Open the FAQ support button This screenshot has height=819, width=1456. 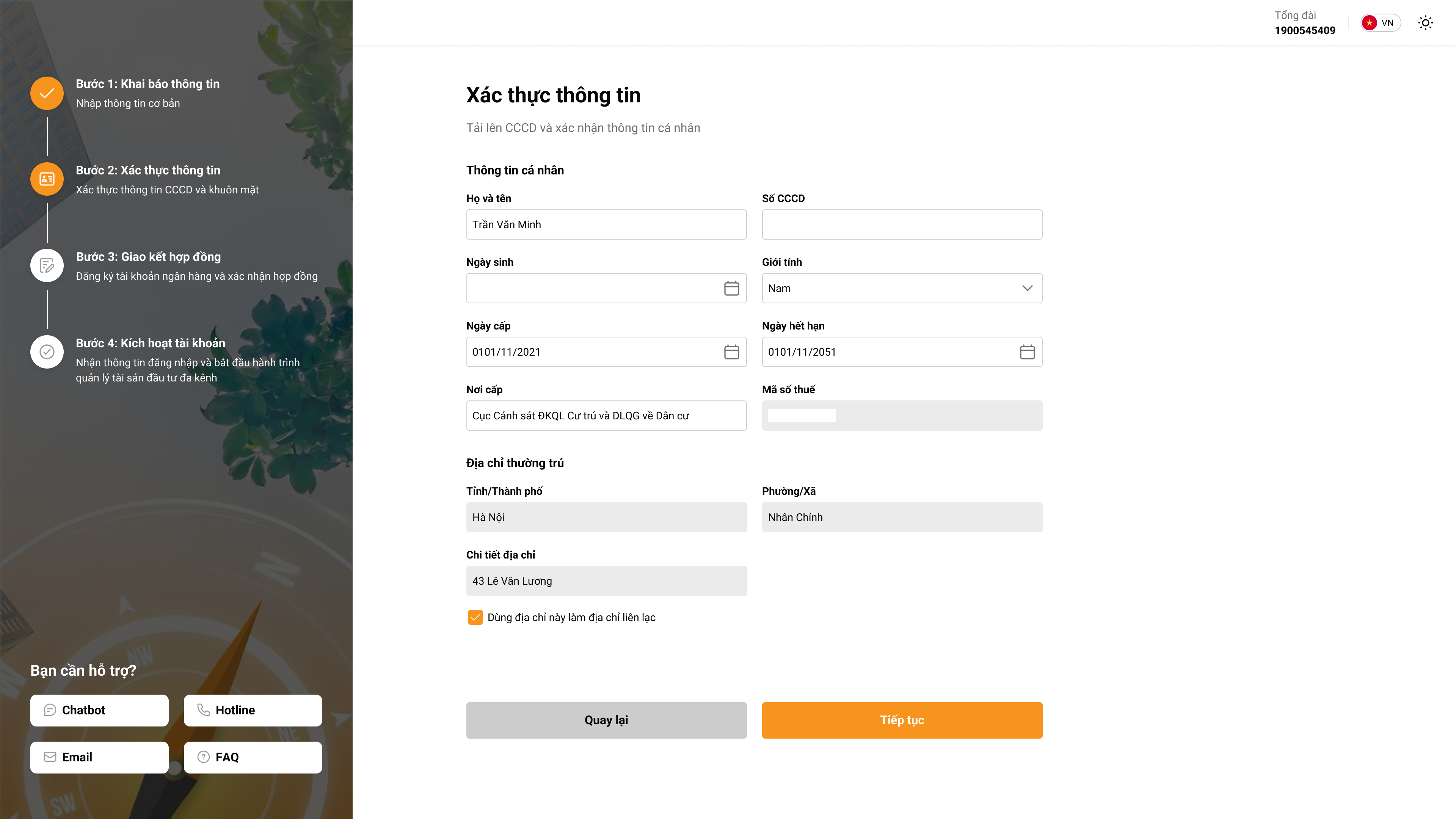[x=253, y=758]
